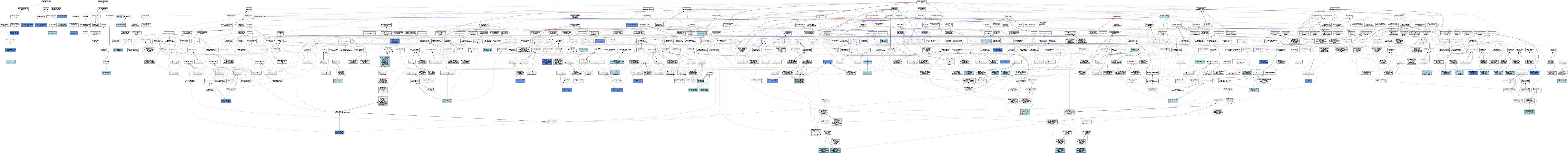Click 'positive regulation of pseudopodium assembly' node
The width and height of the screenshot is (1568, 153).
[520, 81]
